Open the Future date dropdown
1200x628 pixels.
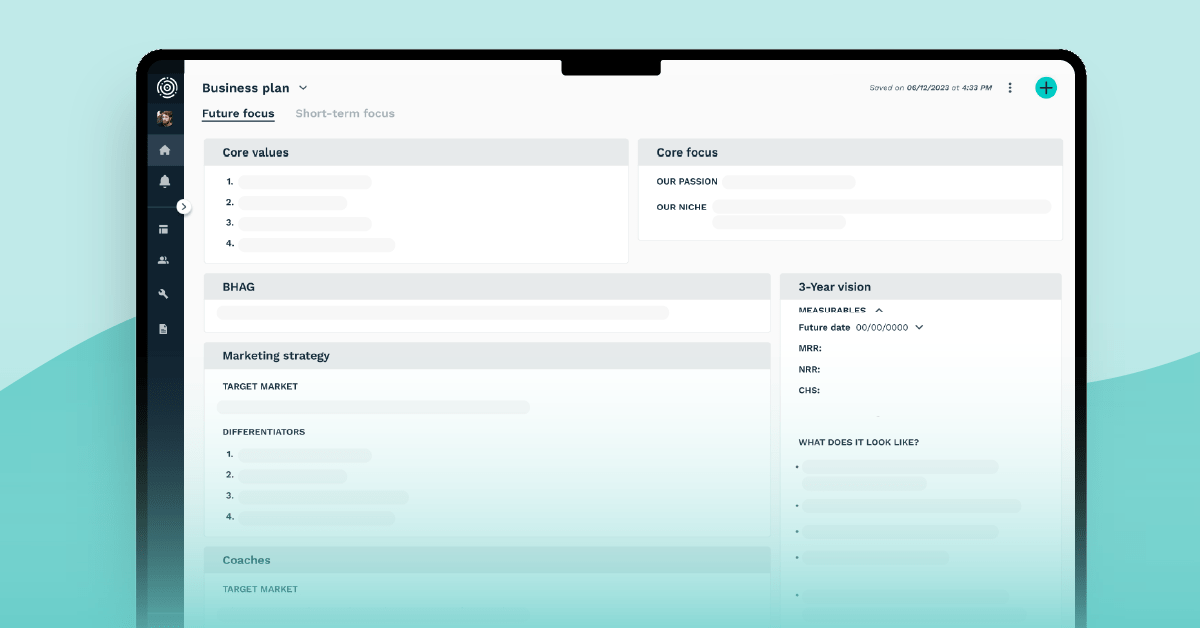pos(919,327)
